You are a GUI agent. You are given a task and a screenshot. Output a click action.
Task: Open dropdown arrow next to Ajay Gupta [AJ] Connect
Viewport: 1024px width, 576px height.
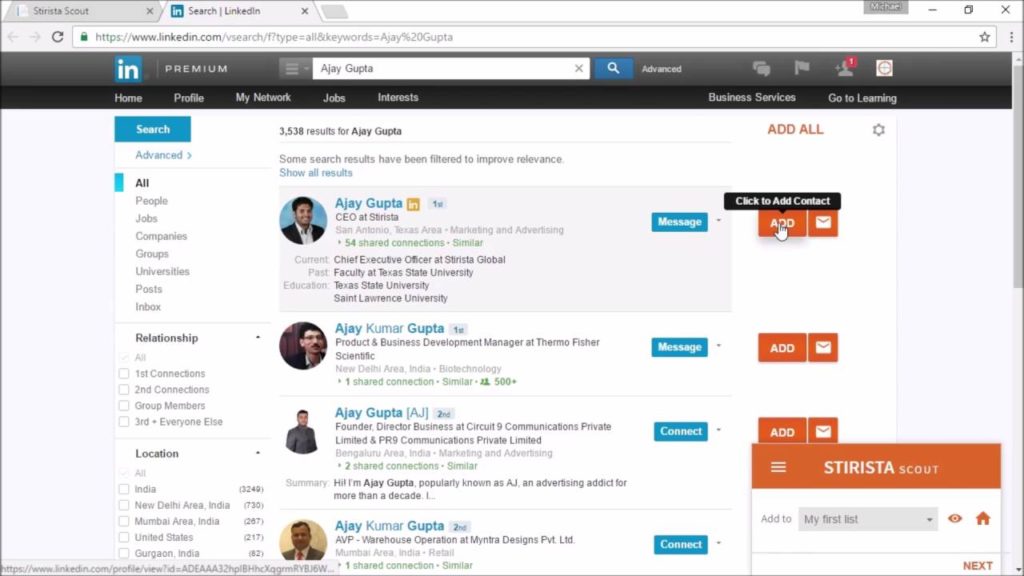[718, 430]
